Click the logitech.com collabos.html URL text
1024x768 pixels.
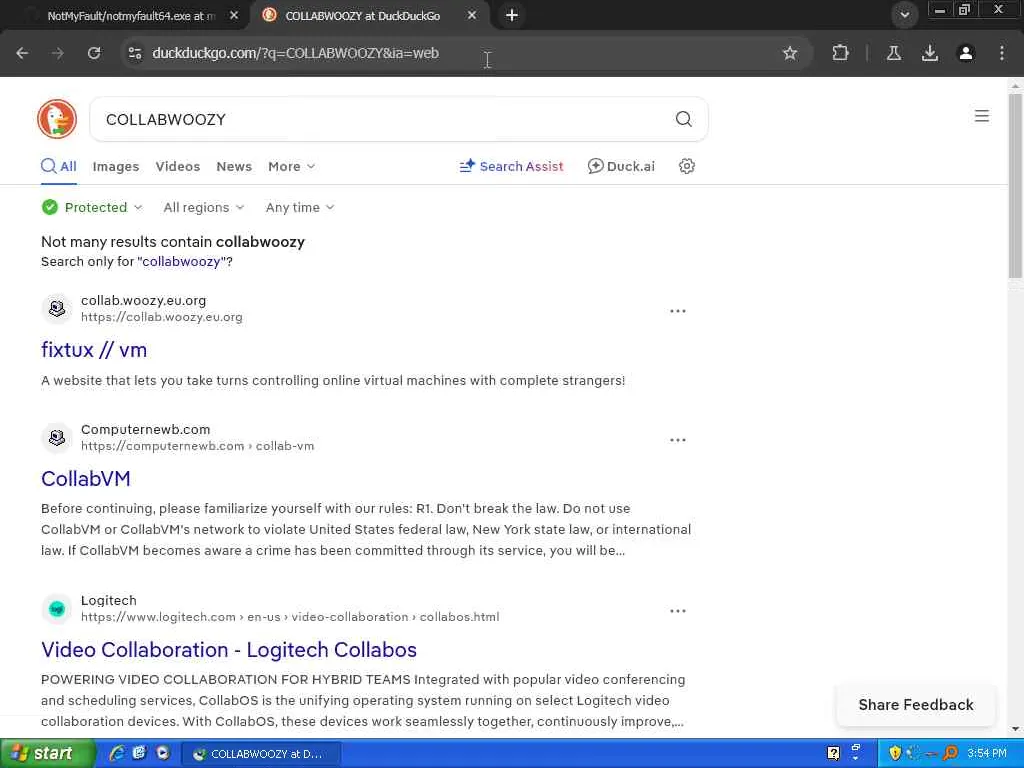click(290, 617)
